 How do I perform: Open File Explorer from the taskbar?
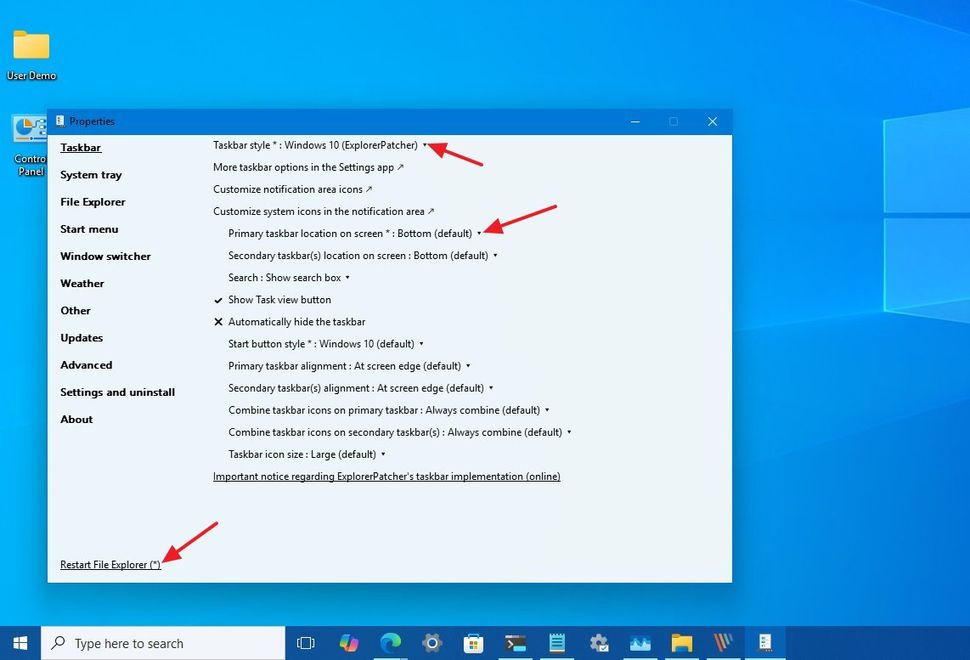tap(682, 643)
